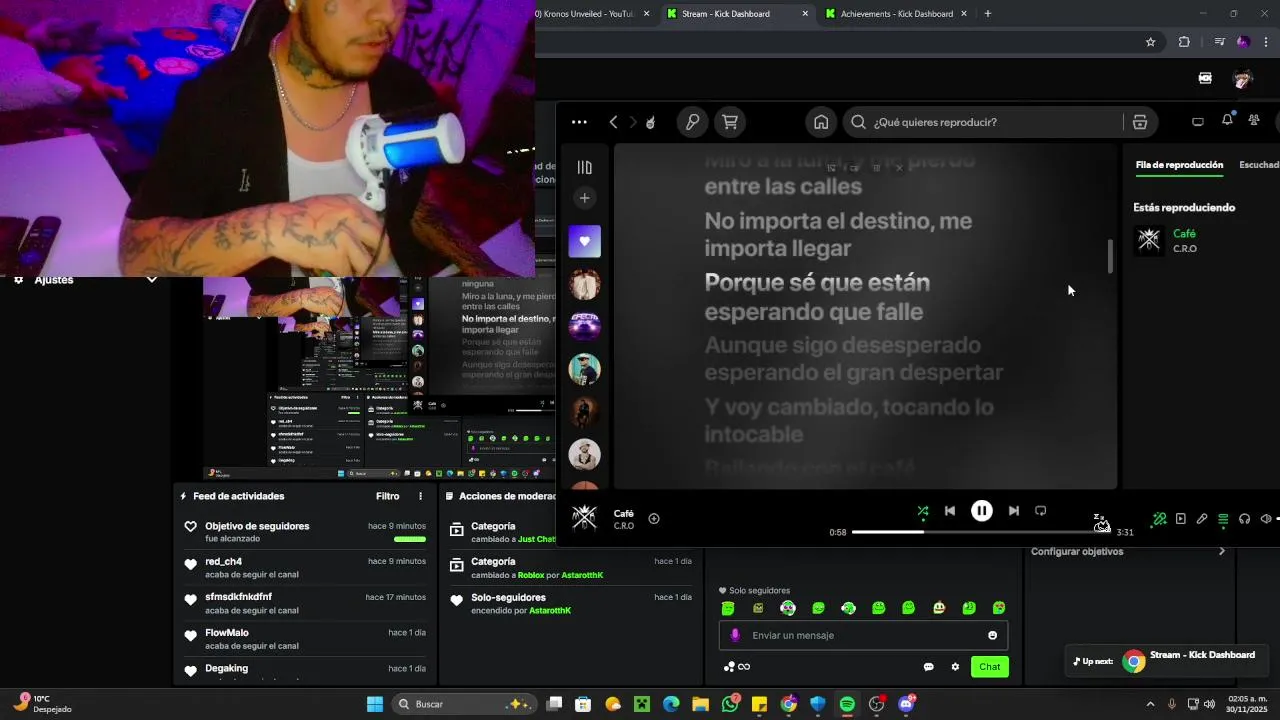Open Now Playing view icon
This screenshot has height=720, width=1280.
click(x=1181, y=519)
